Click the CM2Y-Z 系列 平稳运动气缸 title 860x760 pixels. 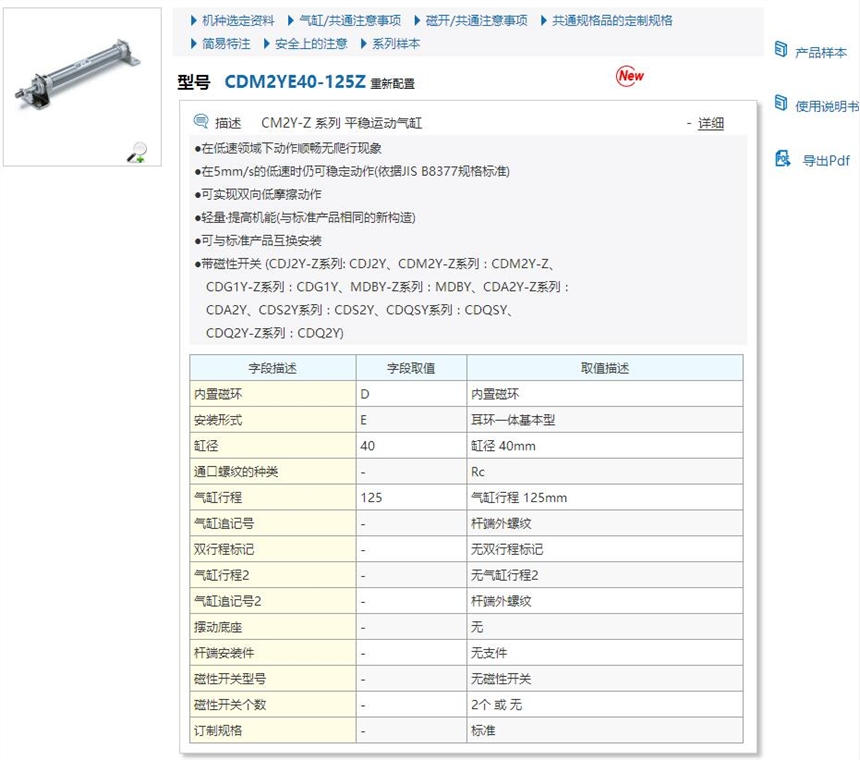[x=341, y=123]
